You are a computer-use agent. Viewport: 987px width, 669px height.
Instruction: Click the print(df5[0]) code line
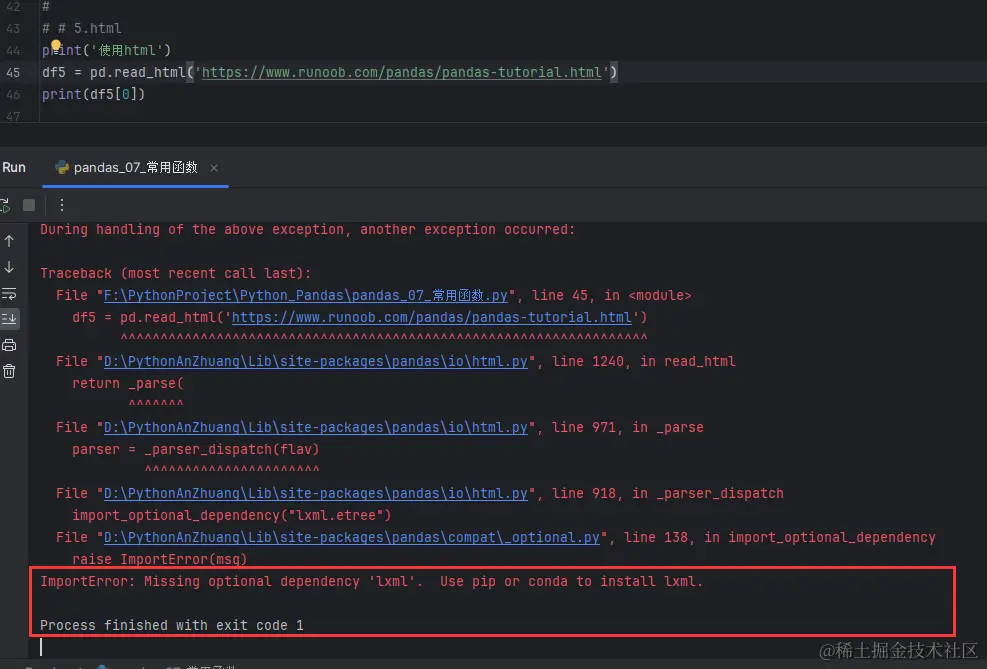(x=93, y=94)
